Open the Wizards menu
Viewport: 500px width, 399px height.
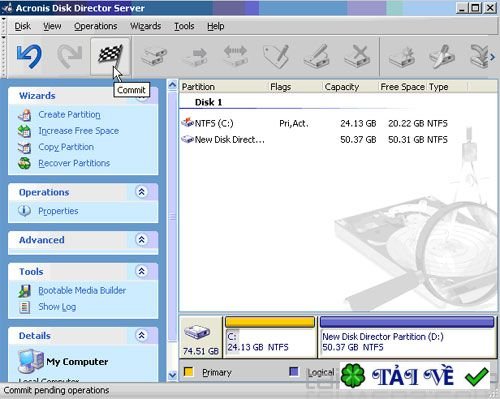[145, 26]
